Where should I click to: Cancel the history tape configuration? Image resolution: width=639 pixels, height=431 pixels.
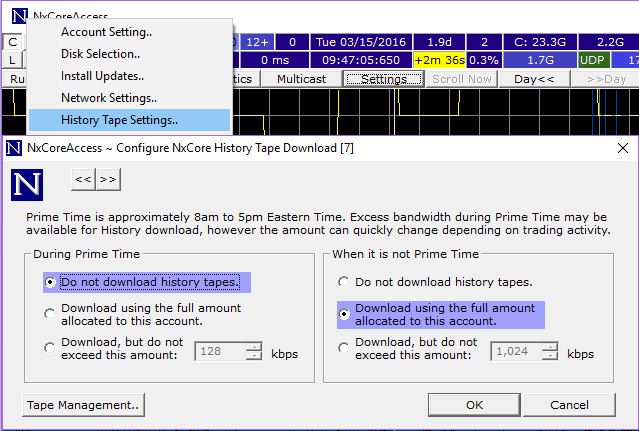(569, 405)
